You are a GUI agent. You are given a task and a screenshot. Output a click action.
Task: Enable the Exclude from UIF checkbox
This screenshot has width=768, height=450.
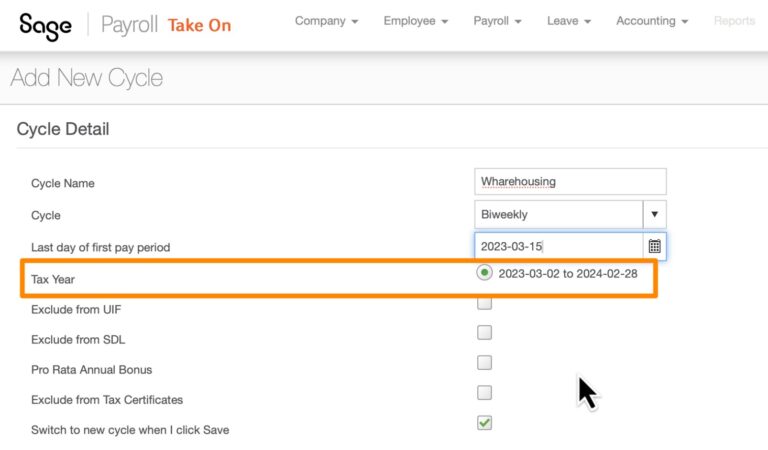pyautogui.click(x=485, y=303)
